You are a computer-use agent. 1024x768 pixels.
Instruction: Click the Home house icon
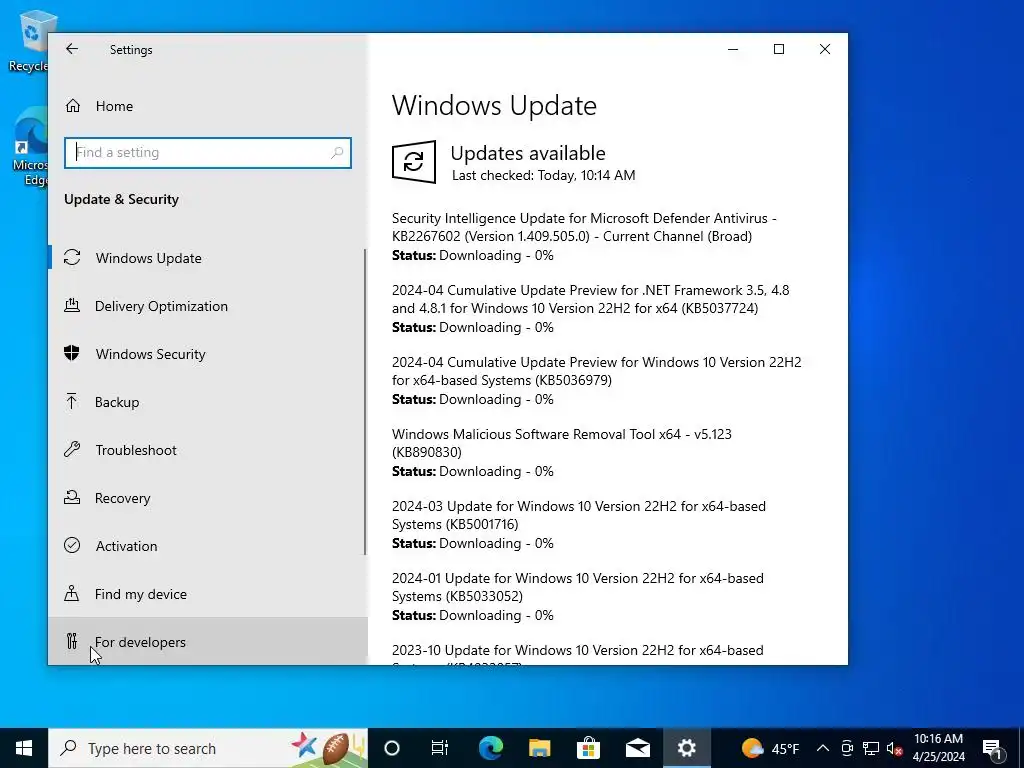[72, 106]
